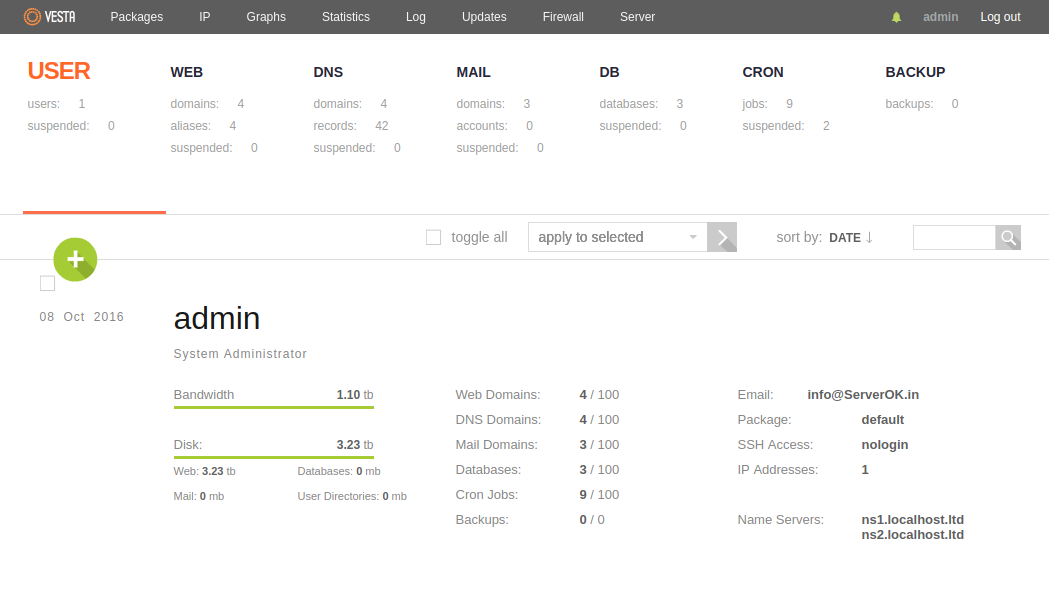Screen dimensions: 1049x592
Task: Click the notification bell icon
Action: [x=895, y=16]
